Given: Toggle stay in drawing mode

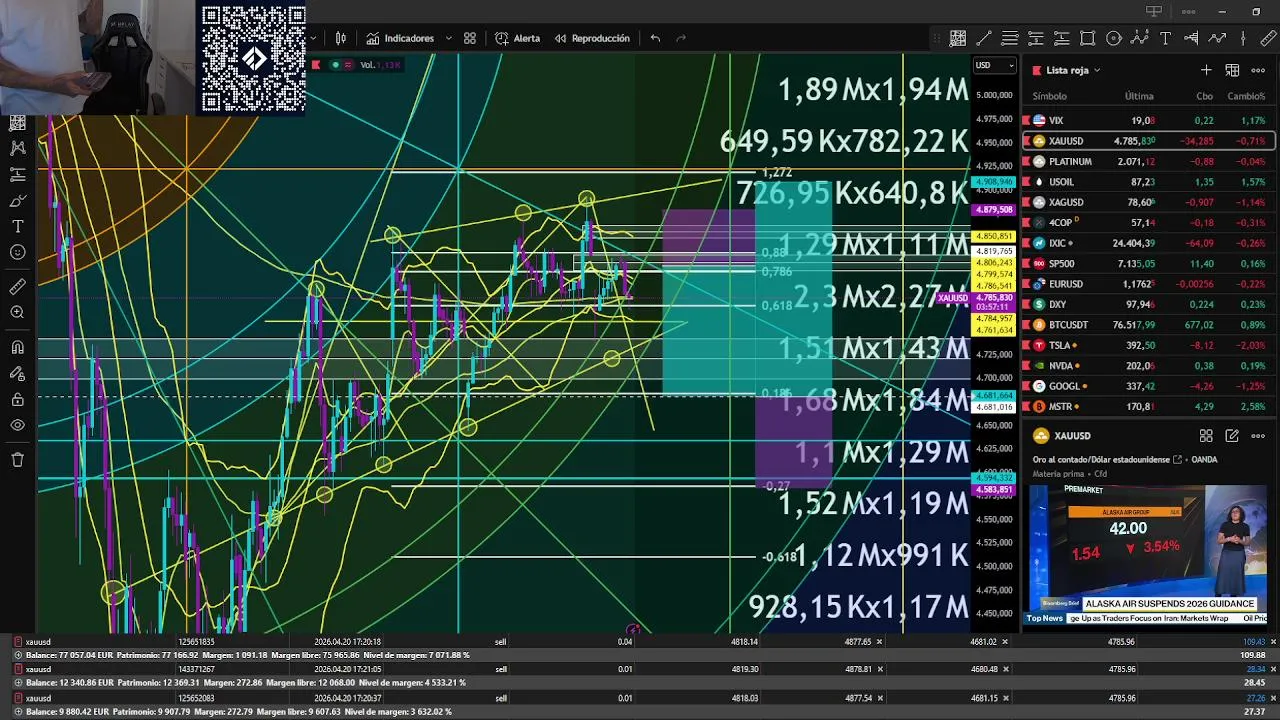Looking at the screenshot, I should [17, 374].
